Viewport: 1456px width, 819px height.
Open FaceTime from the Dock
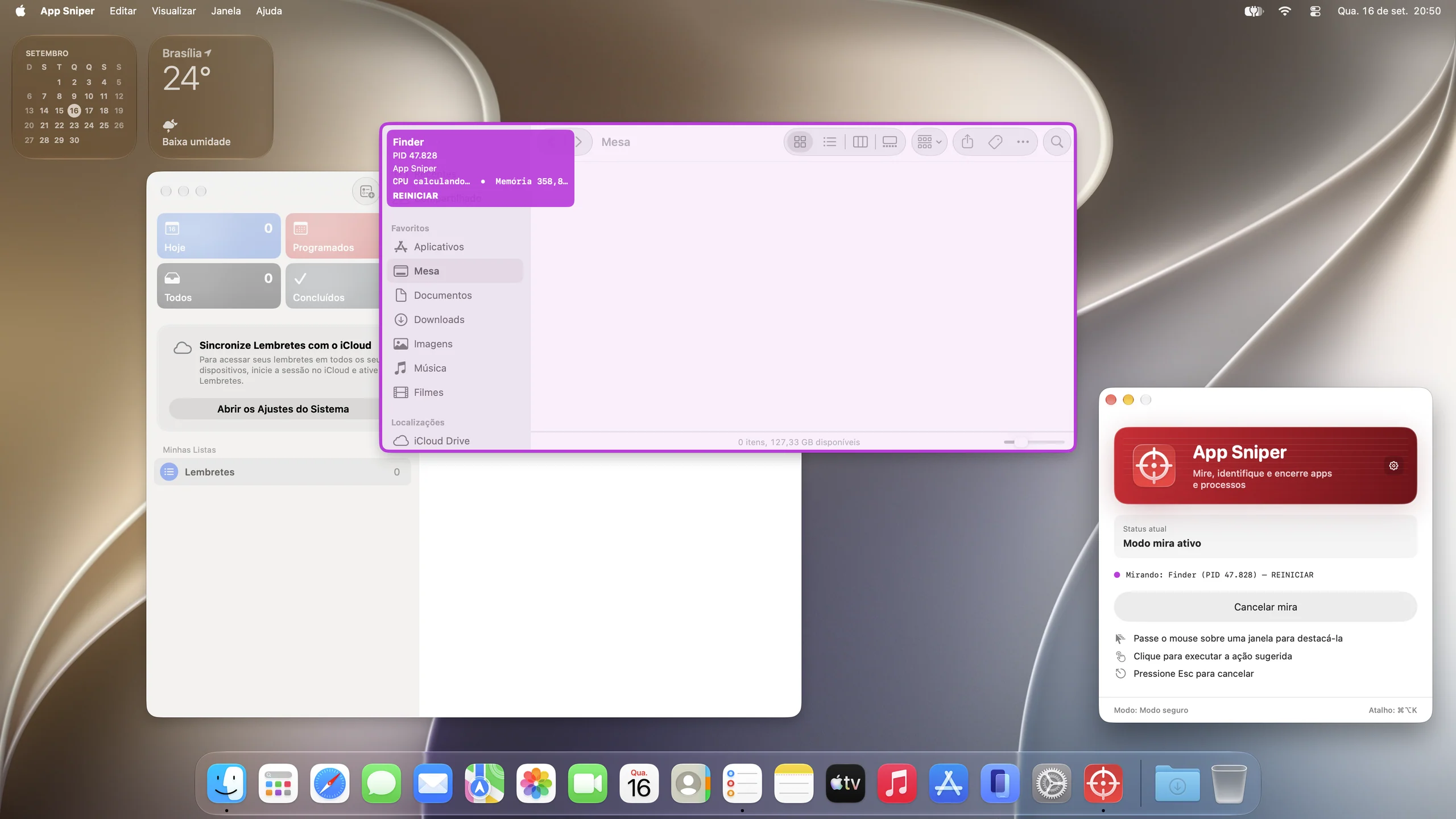[588, 783]
